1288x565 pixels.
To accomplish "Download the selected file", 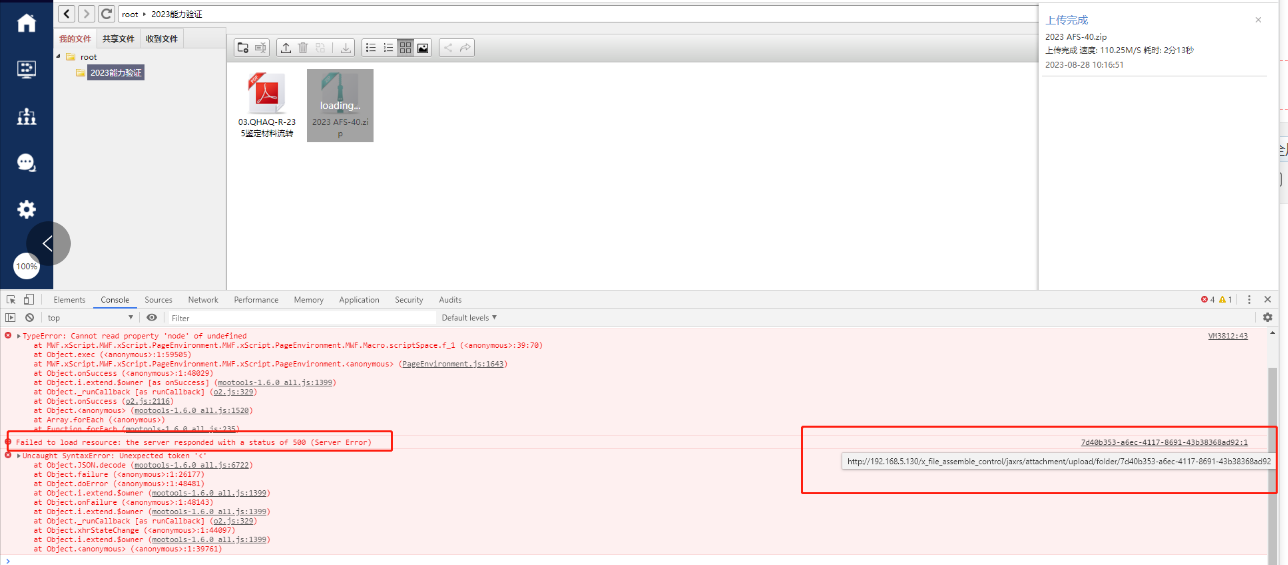I will (x=346, y=48).
